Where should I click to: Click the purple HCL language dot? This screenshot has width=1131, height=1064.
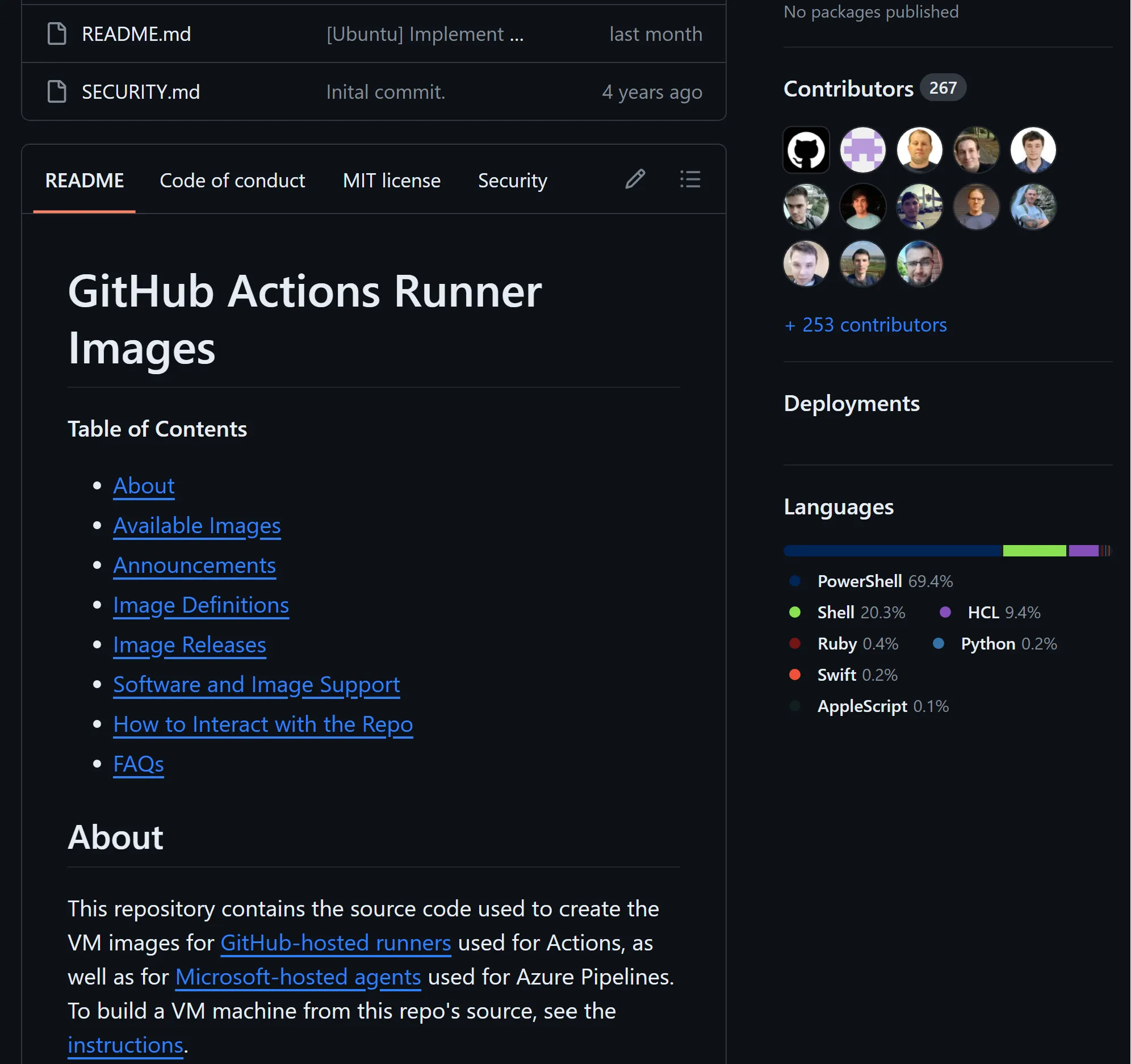point(945,612)
